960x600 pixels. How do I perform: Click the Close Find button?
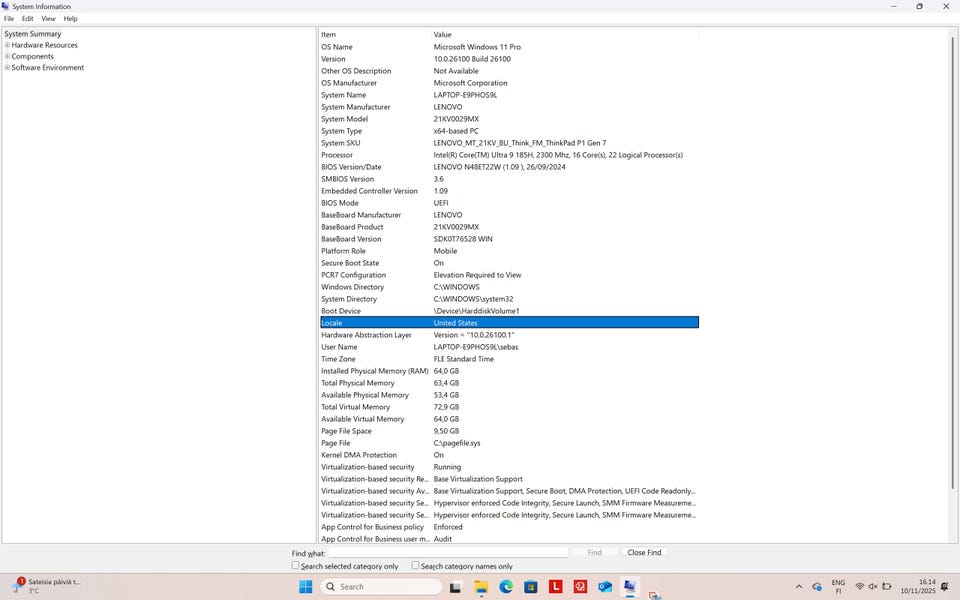[x=644, y=552]
